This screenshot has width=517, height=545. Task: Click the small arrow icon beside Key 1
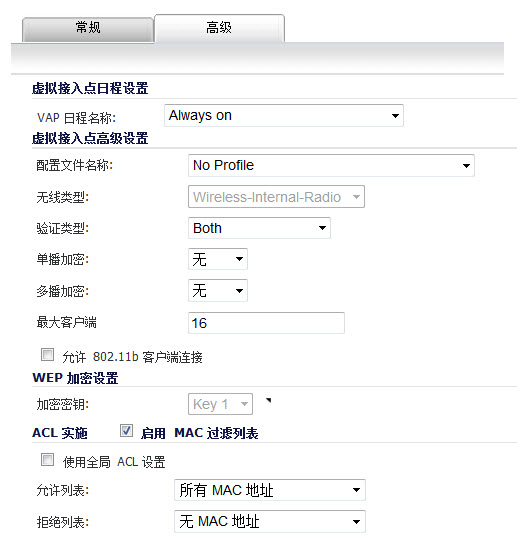[x=268, y=400]
